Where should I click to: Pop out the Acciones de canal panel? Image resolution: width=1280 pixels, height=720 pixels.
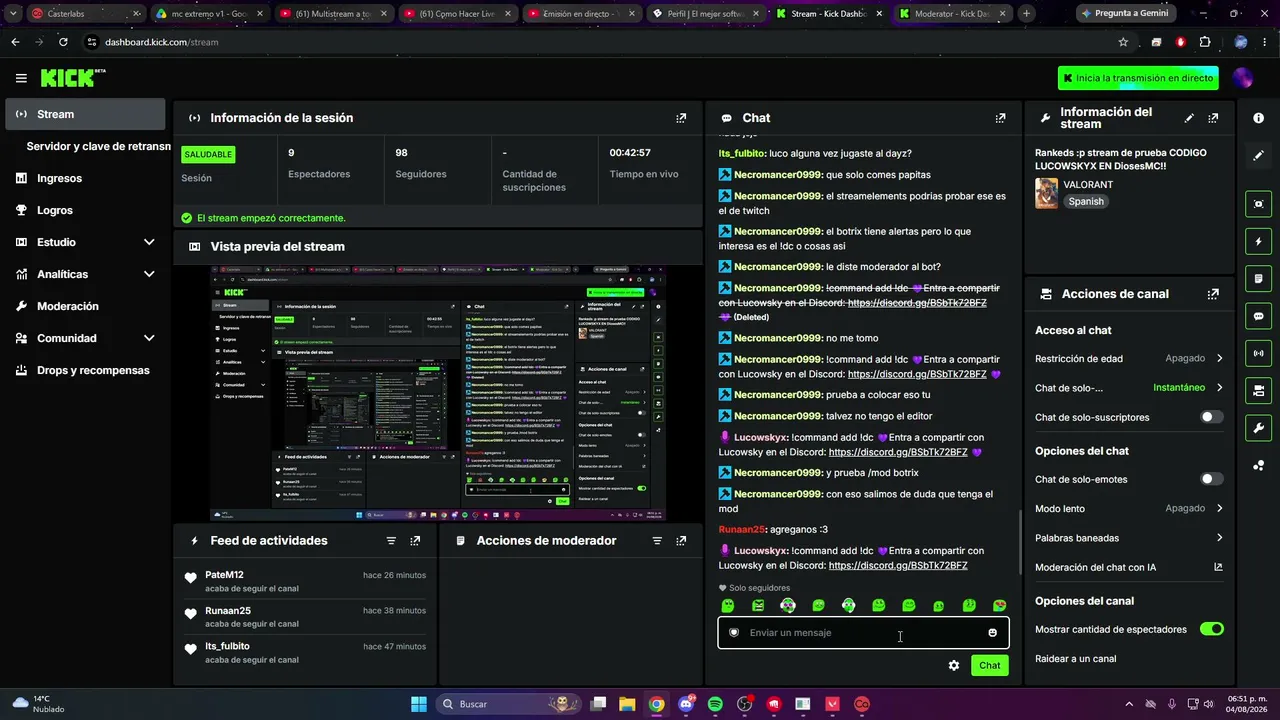(x=1213, y=294)
